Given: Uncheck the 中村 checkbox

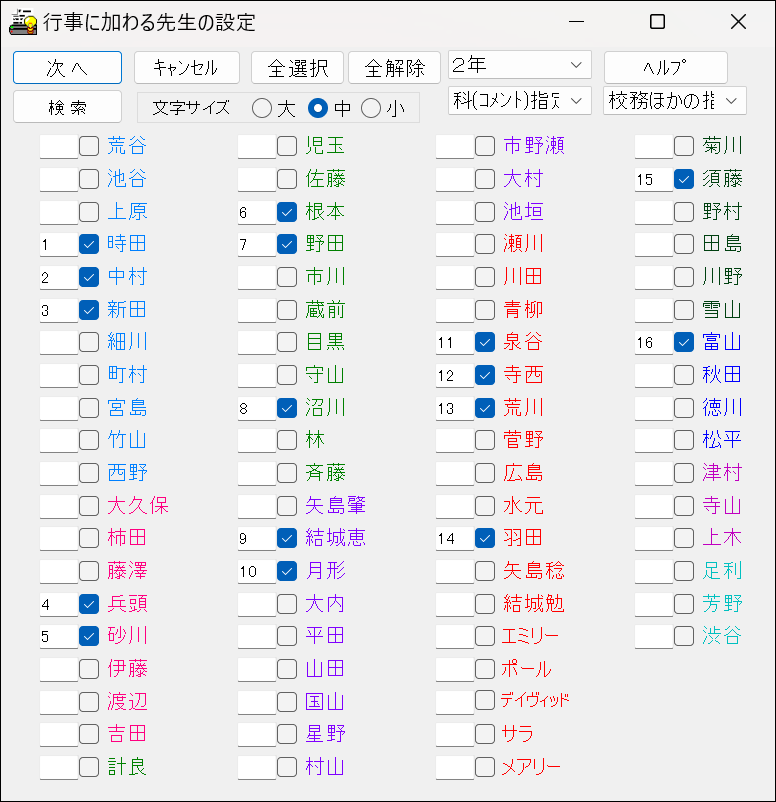Looking at the screenshot, I should point(89,277).
